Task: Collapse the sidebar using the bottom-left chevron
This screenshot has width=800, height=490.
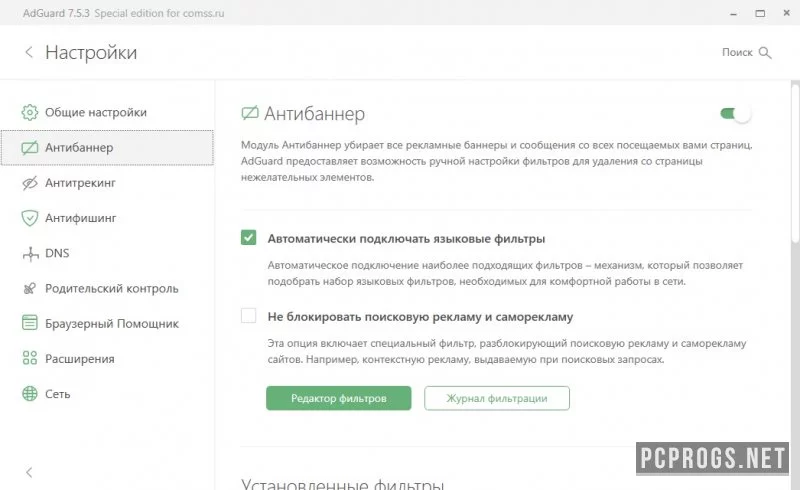Action: point(29,473)
